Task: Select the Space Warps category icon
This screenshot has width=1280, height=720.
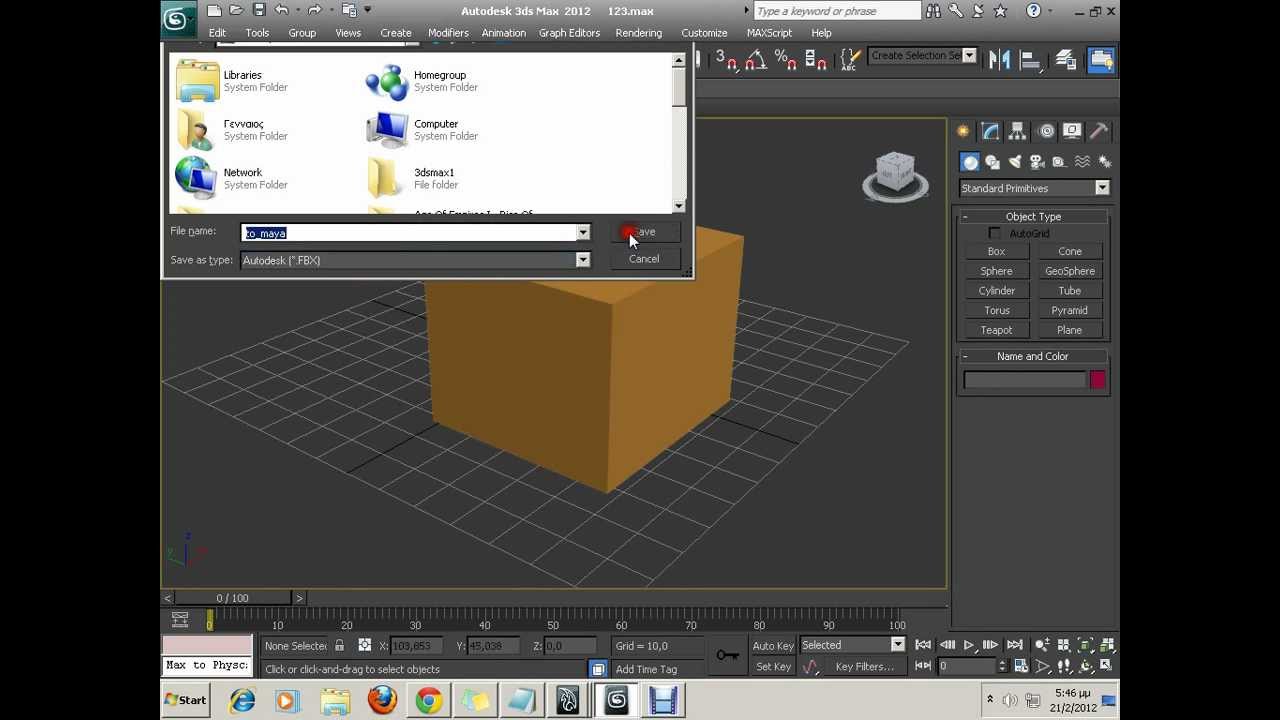Action: pyautogui.click(x=1082, y=162)
